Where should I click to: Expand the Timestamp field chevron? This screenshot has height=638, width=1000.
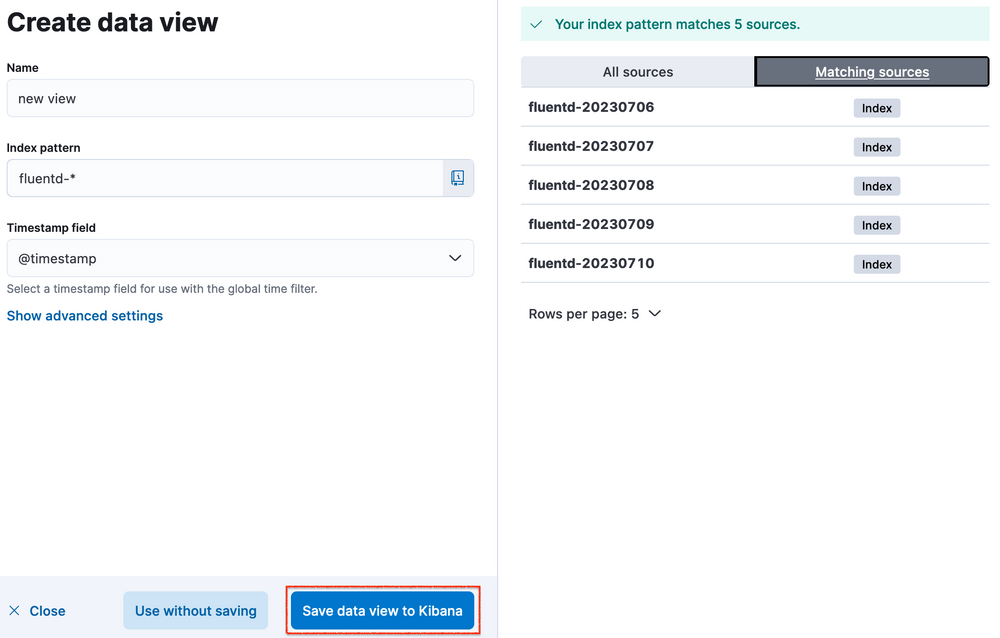(x=455, y=258)
